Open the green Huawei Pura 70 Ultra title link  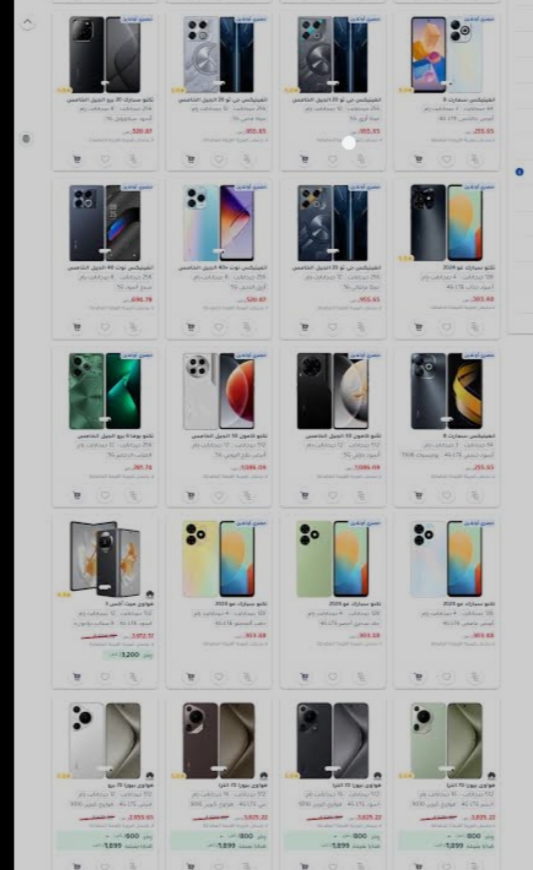click(x=470, y=785)
